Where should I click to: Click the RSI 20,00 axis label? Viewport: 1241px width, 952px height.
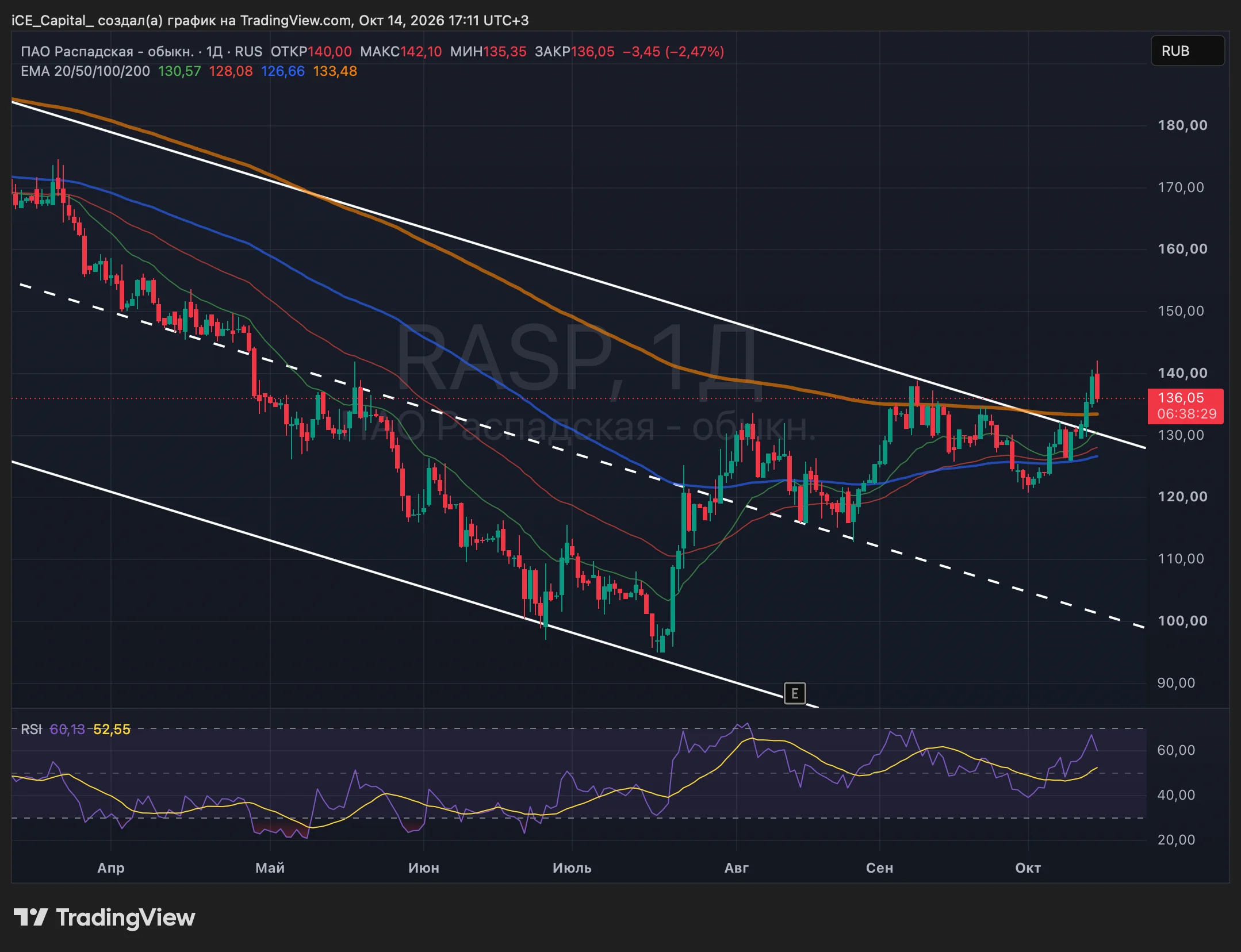(1176, 840)
